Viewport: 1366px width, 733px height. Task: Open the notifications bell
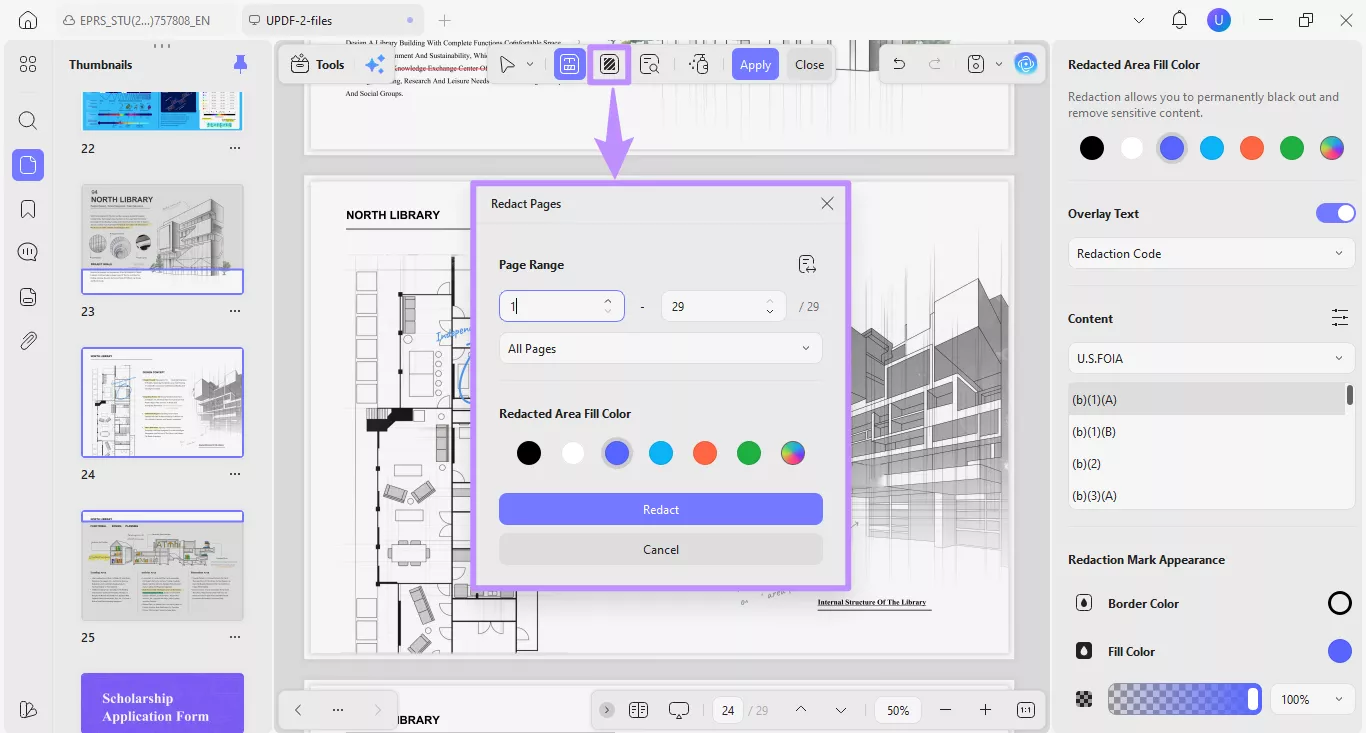[1180, 20]
